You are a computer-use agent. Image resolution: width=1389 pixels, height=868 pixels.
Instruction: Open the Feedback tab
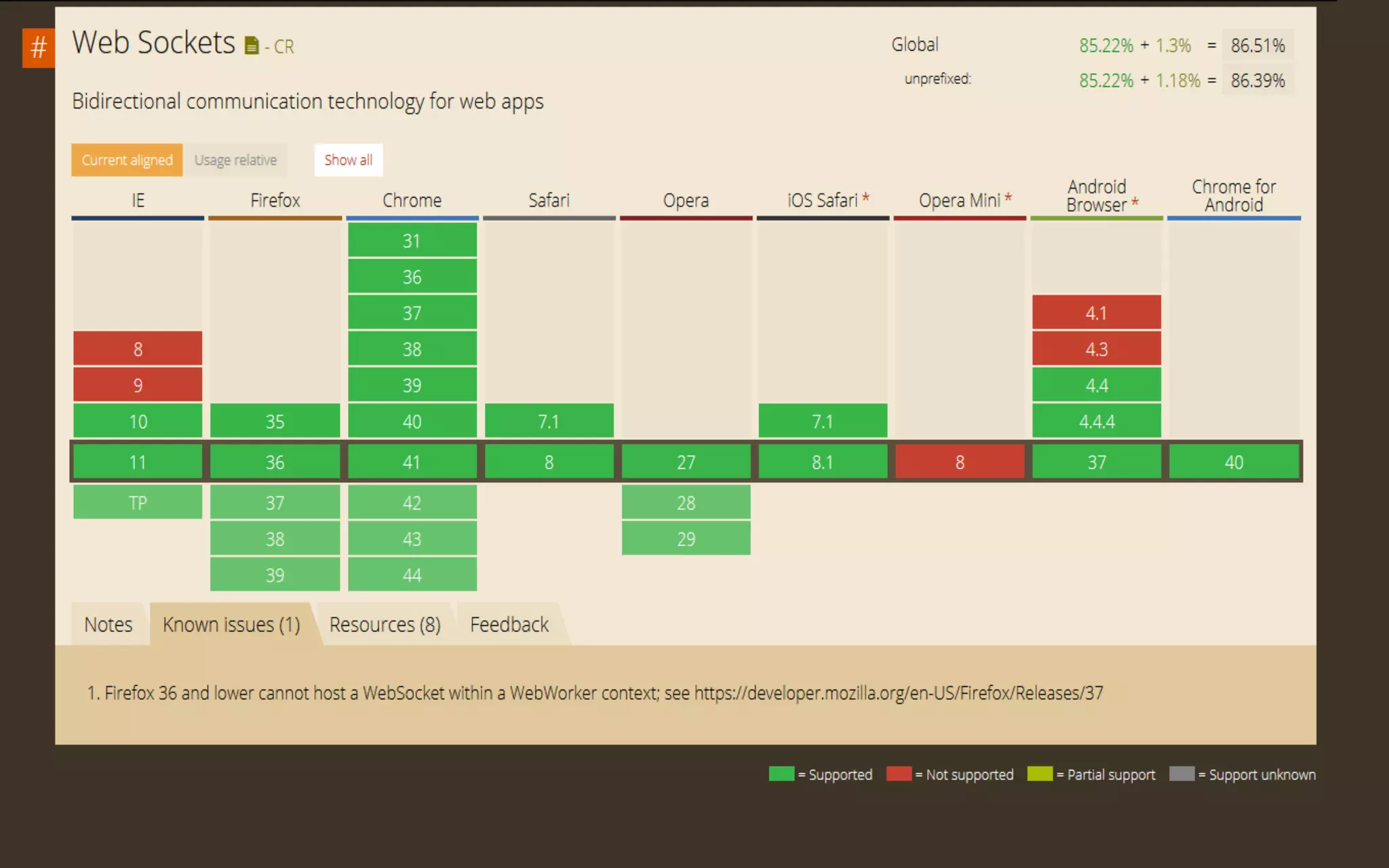509,624
